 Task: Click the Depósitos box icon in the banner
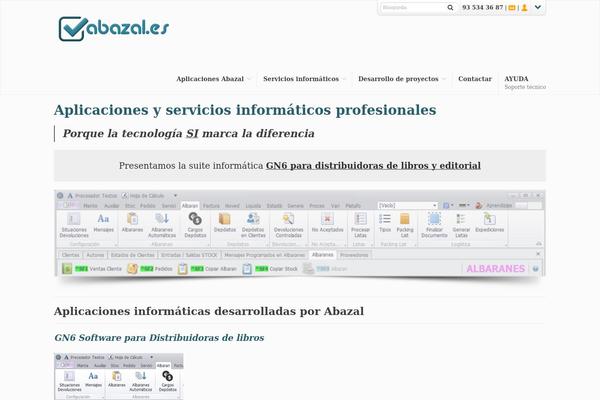pos(225,223)
